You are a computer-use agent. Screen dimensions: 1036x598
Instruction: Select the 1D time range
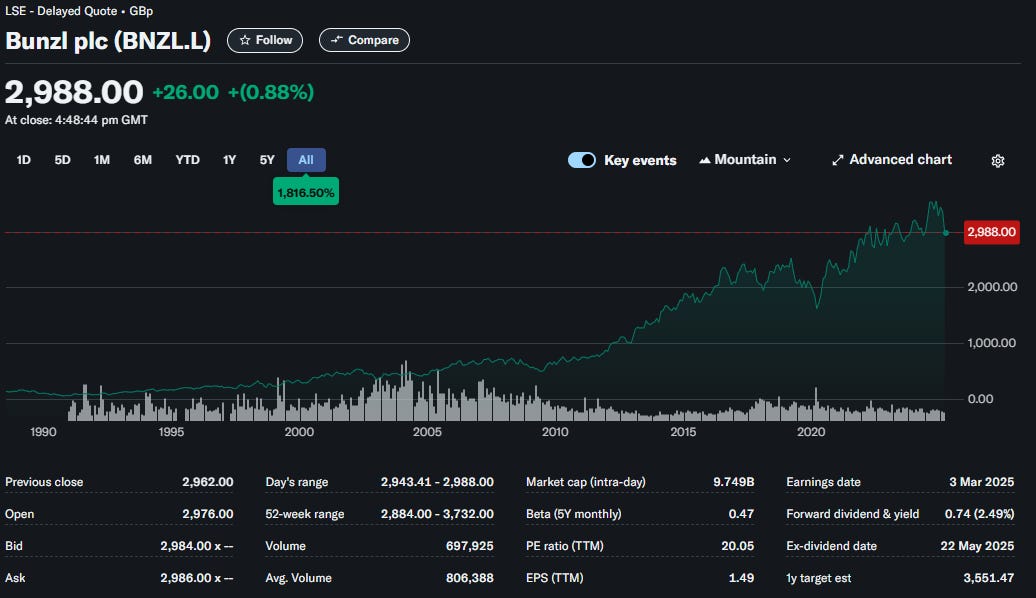coord(23,160)
